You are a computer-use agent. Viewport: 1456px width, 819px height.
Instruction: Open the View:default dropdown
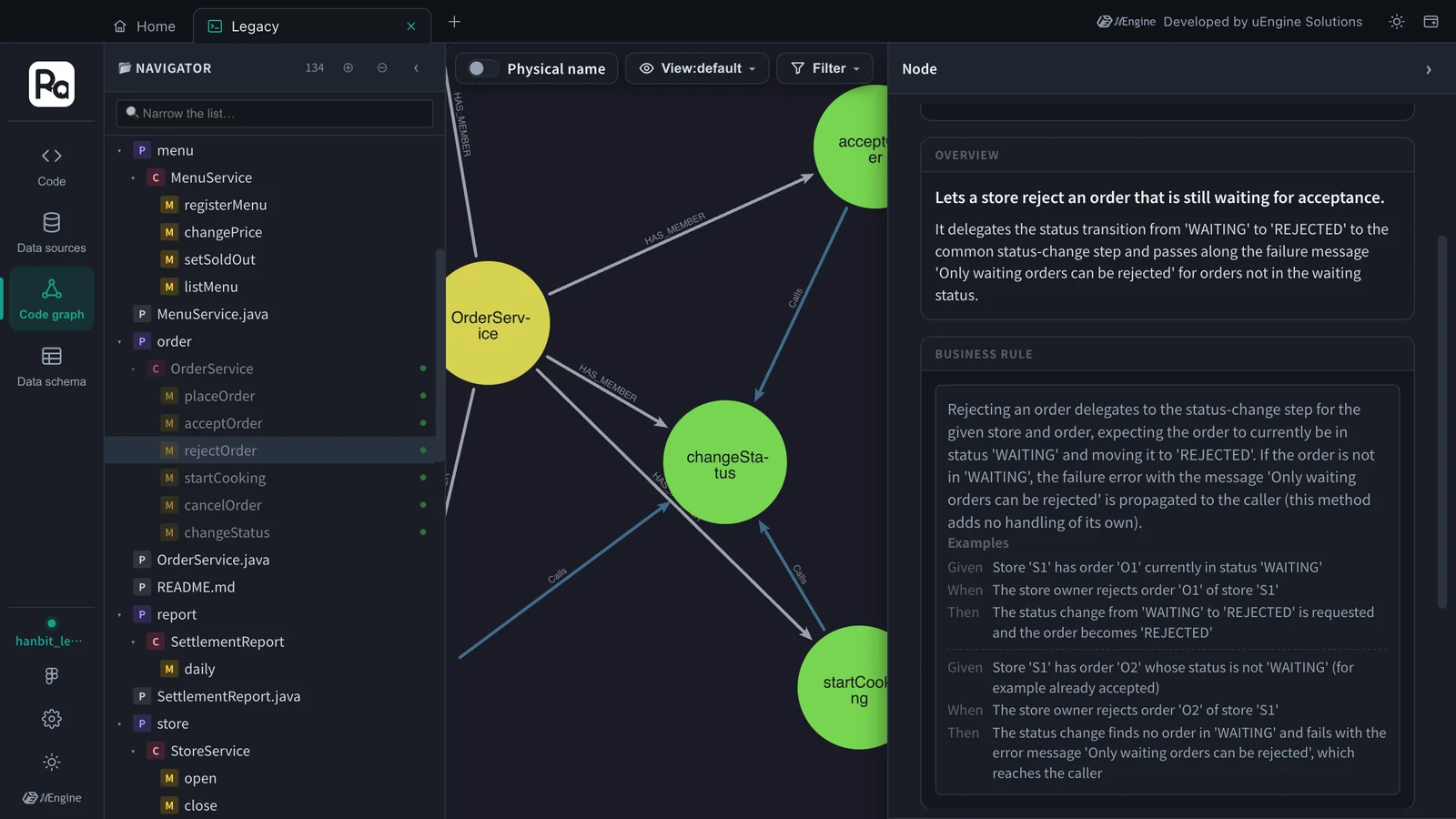(697, 68)
